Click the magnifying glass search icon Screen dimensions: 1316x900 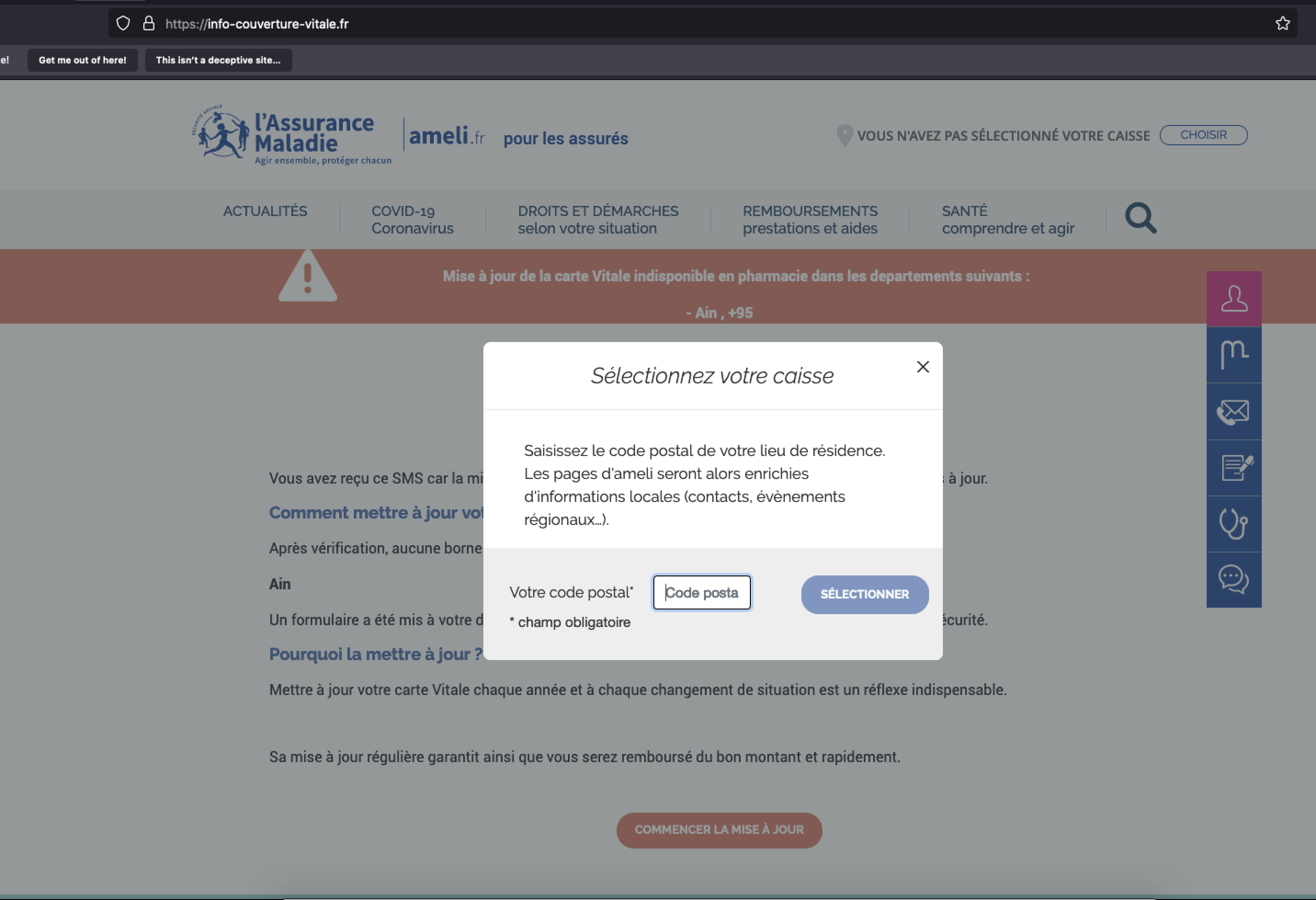(1140, 218)
